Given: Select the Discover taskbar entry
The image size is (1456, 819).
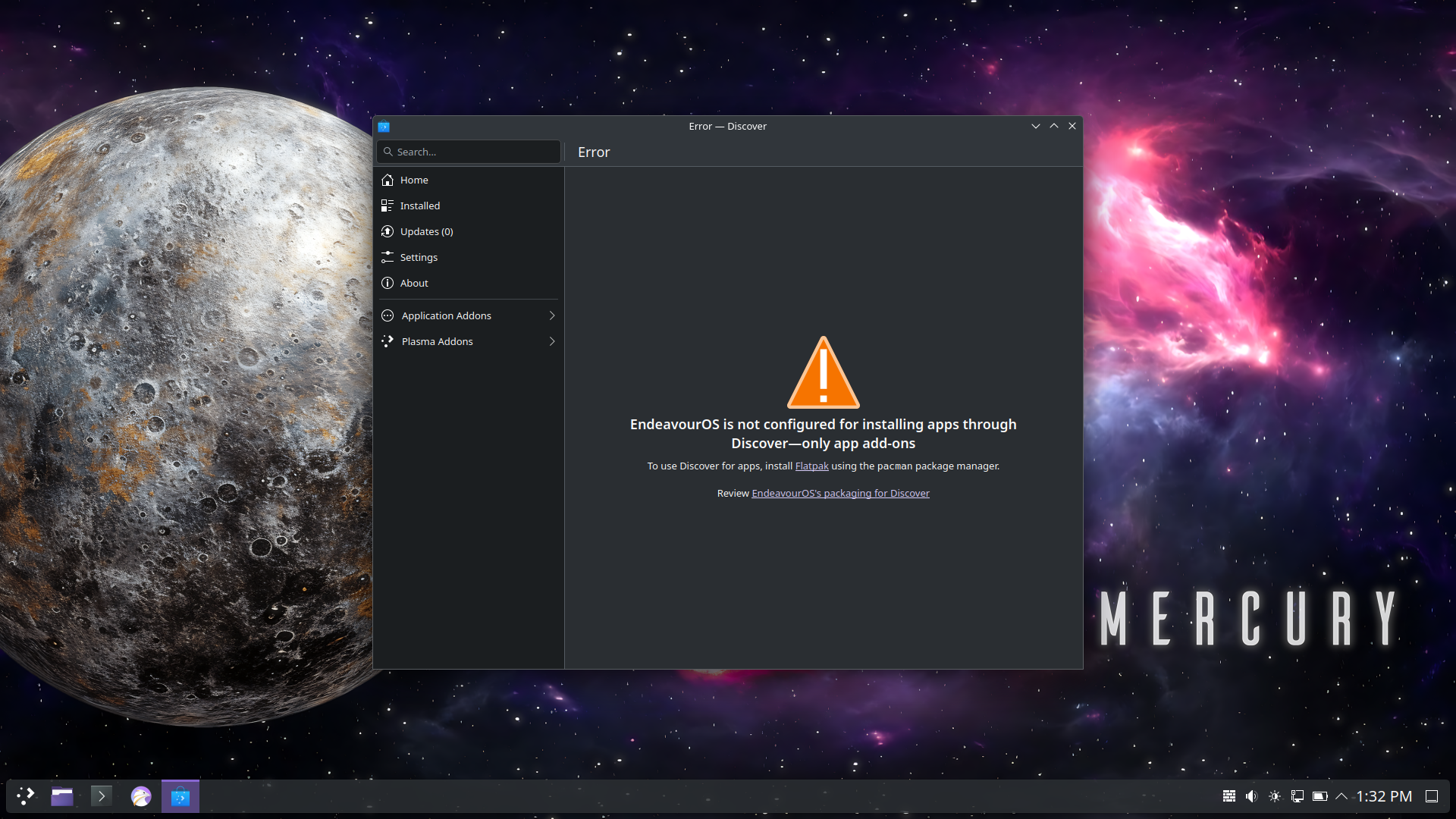Looking at the screenshot, I should click(x=180, y=796).
